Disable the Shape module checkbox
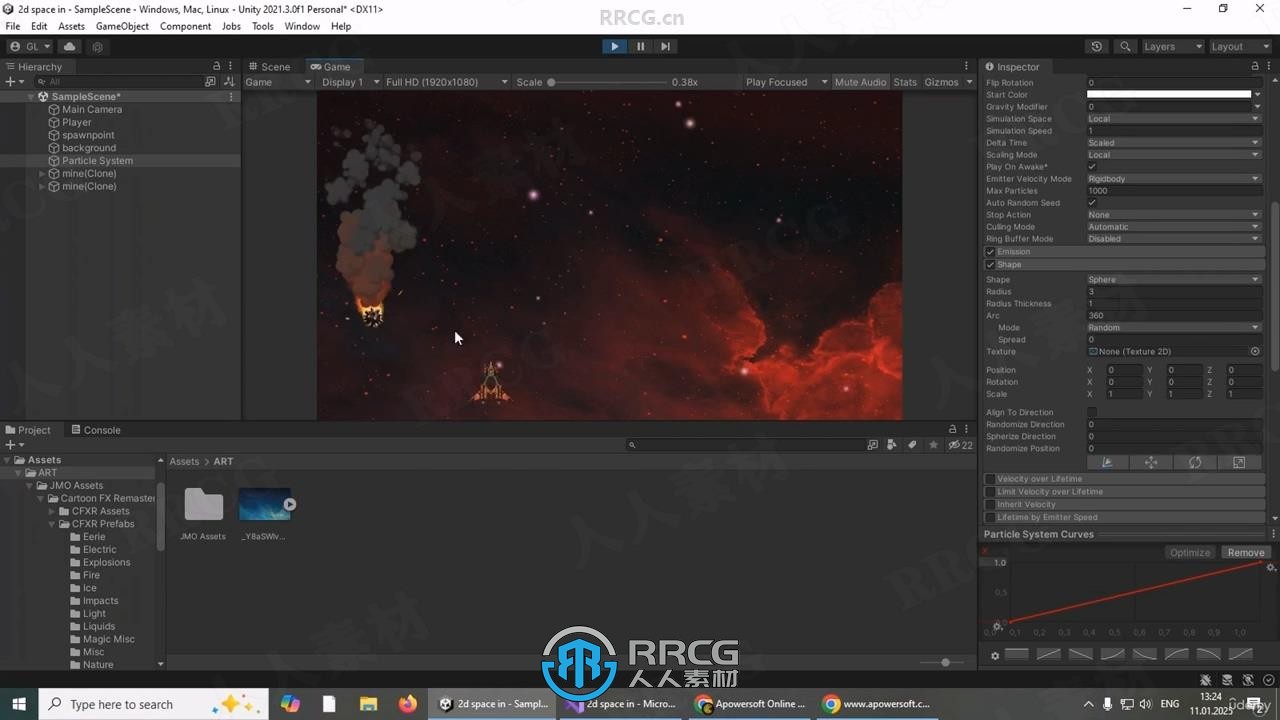The height and width of the screenshot is (720, 1280). pos(991,265)
